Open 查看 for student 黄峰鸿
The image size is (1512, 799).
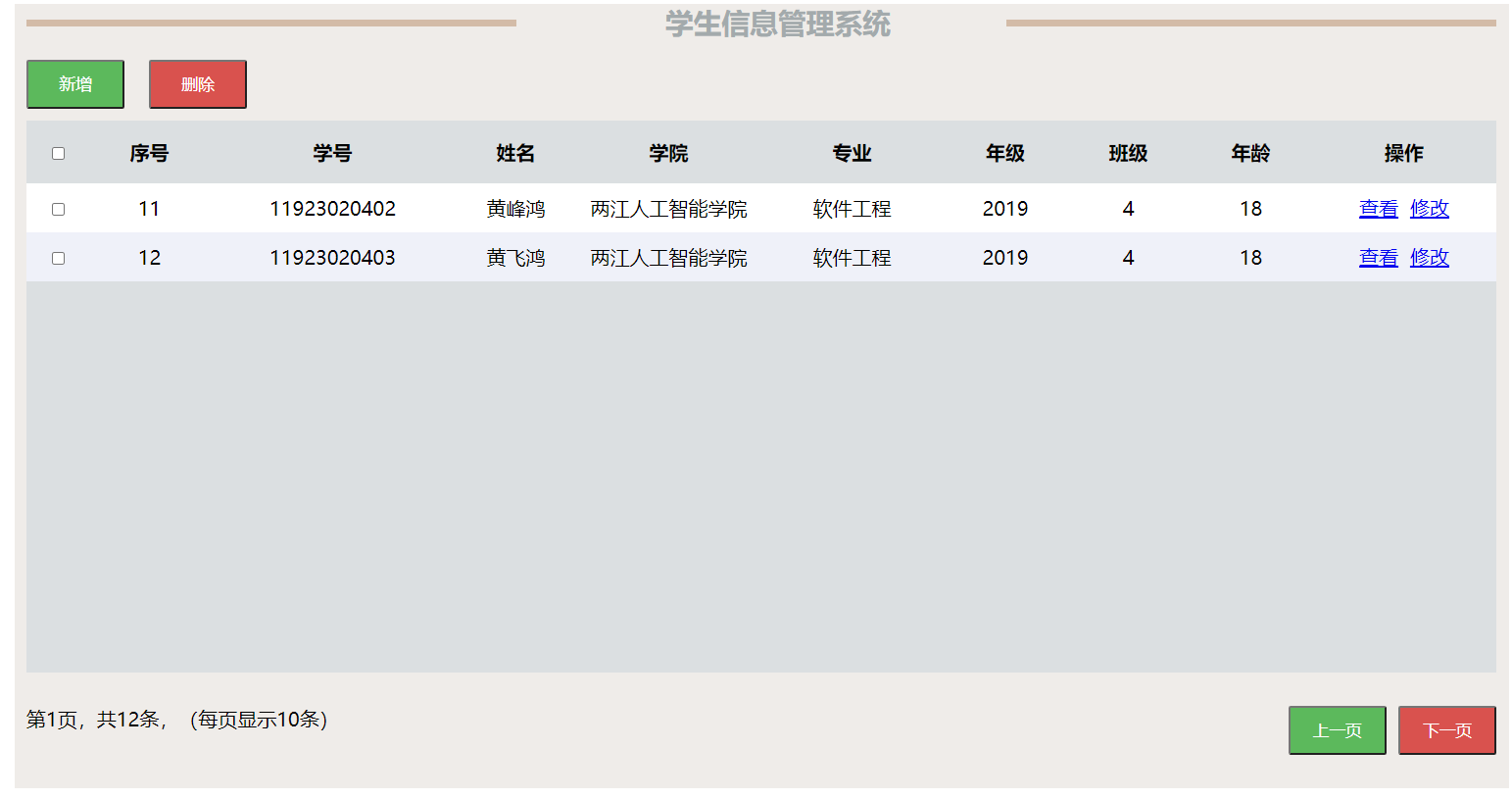(1378, 208)
